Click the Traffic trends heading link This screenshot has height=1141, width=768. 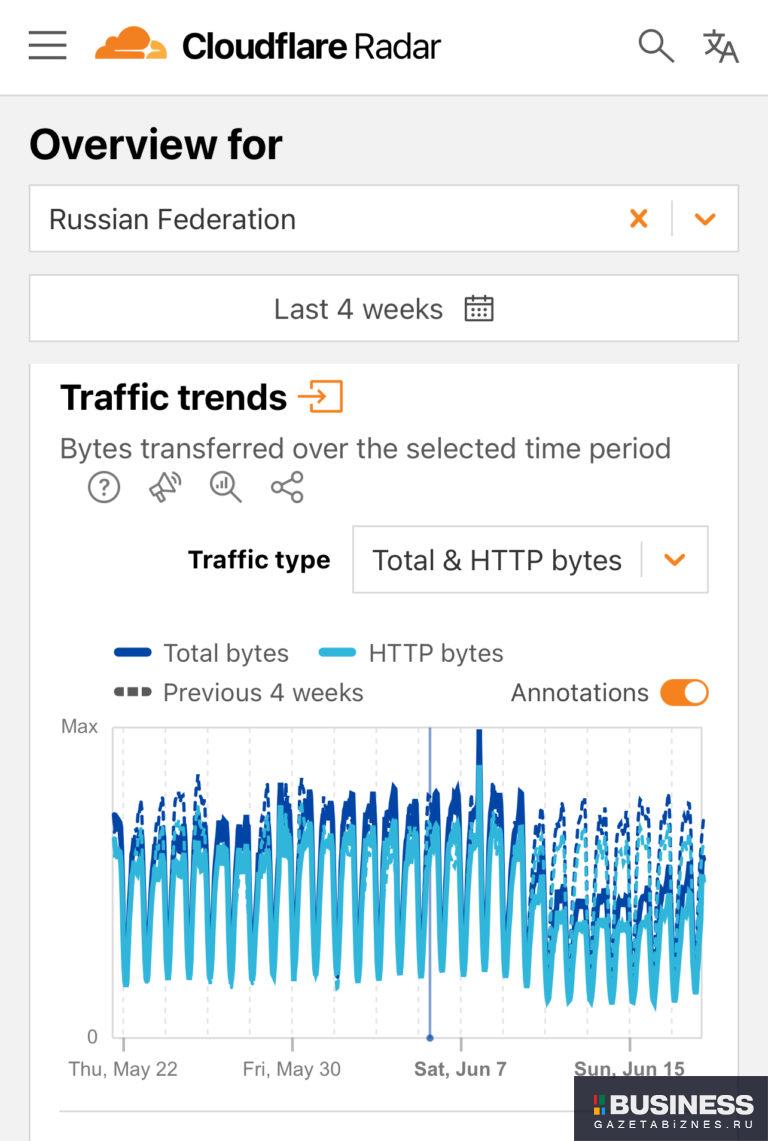pos(173,397)
